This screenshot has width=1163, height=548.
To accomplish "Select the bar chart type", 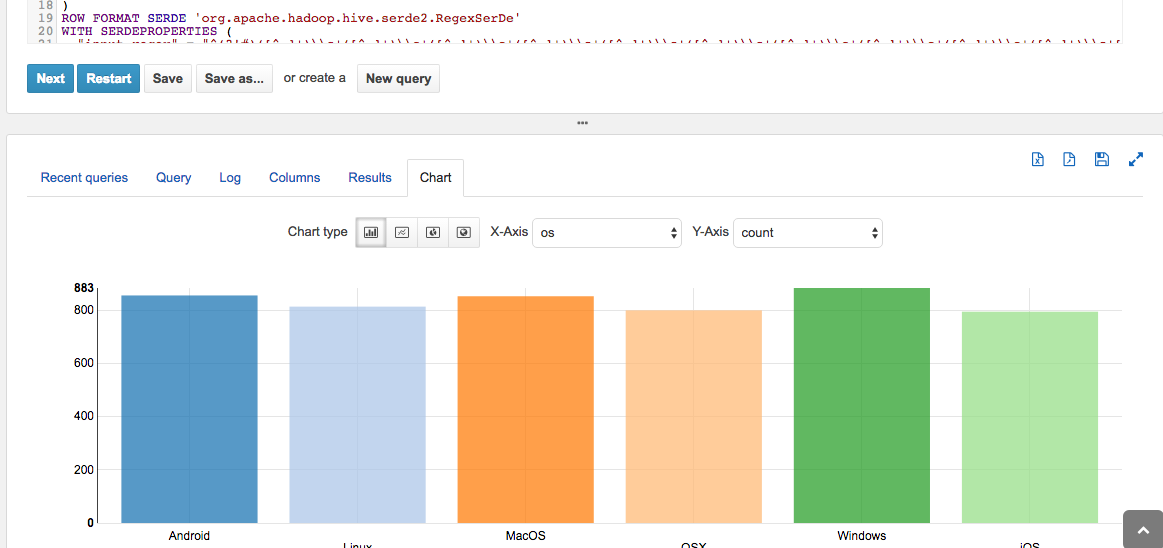I will [371, 232].
